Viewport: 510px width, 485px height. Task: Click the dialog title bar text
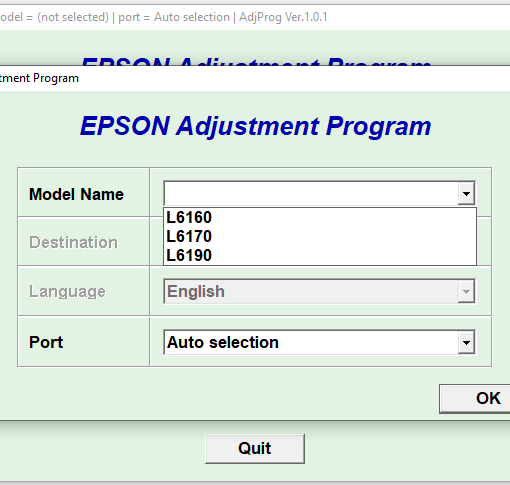tap(39, 78)
